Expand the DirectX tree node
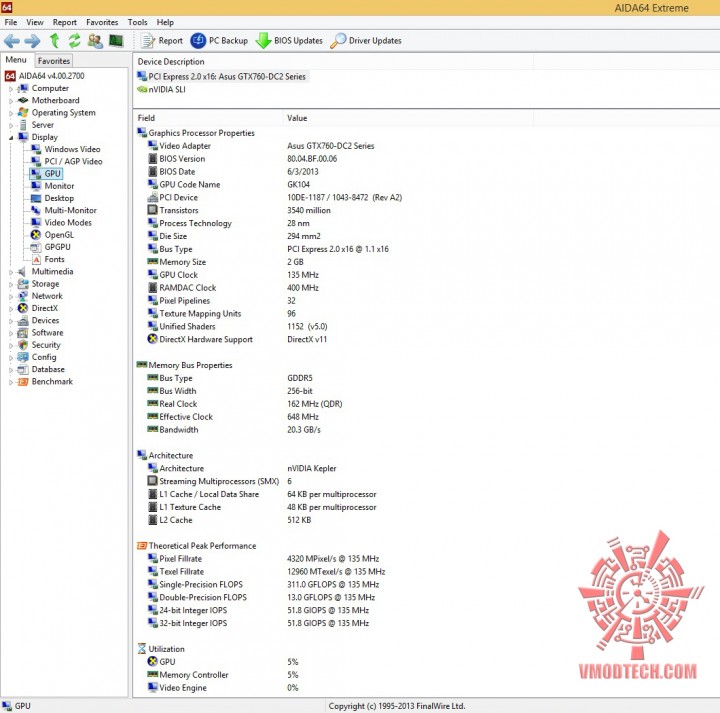 pyautogui.click(x=11, y=309)
